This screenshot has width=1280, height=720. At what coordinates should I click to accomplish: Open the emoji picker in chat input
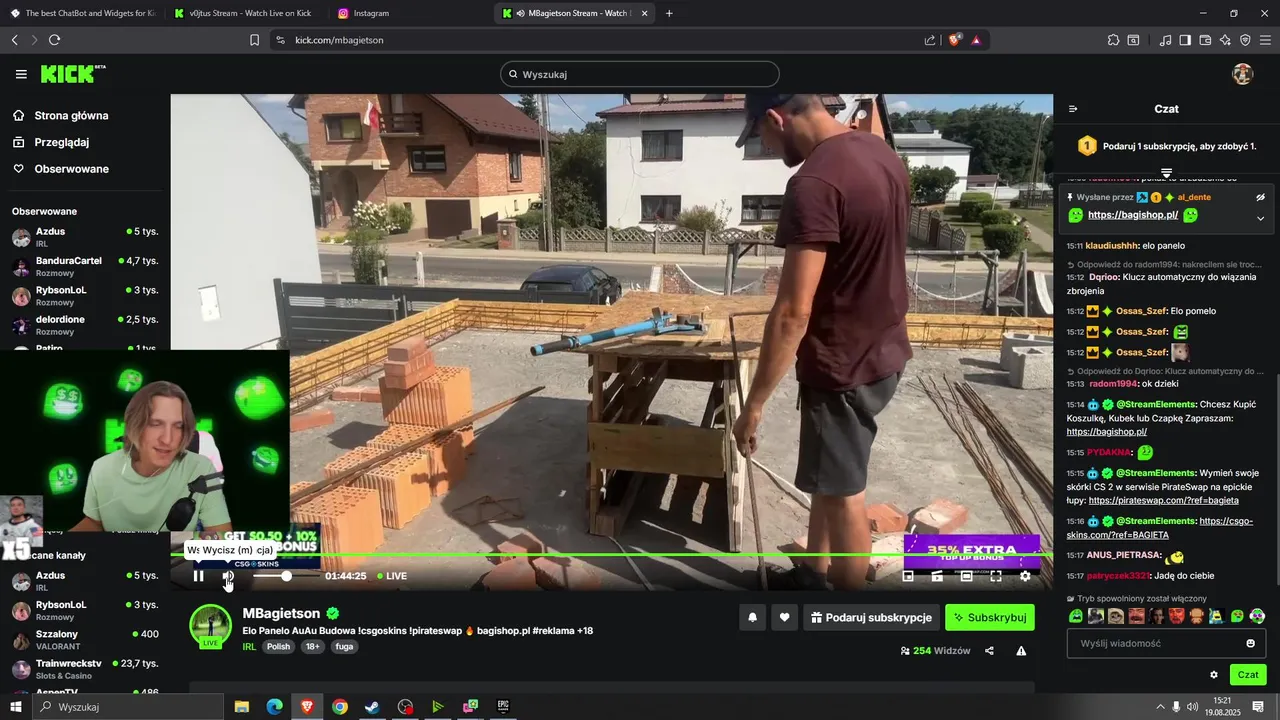coord(1251,643)
